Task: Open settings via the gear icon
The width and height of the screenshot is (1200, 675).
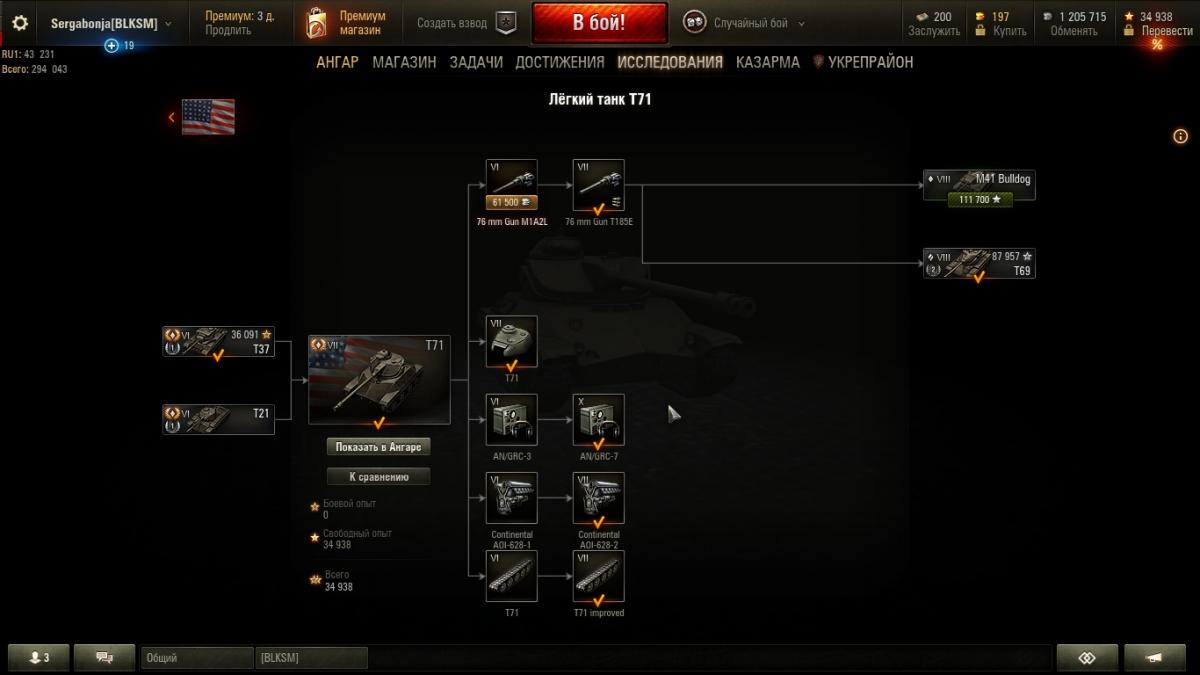Action: (20, 22)
